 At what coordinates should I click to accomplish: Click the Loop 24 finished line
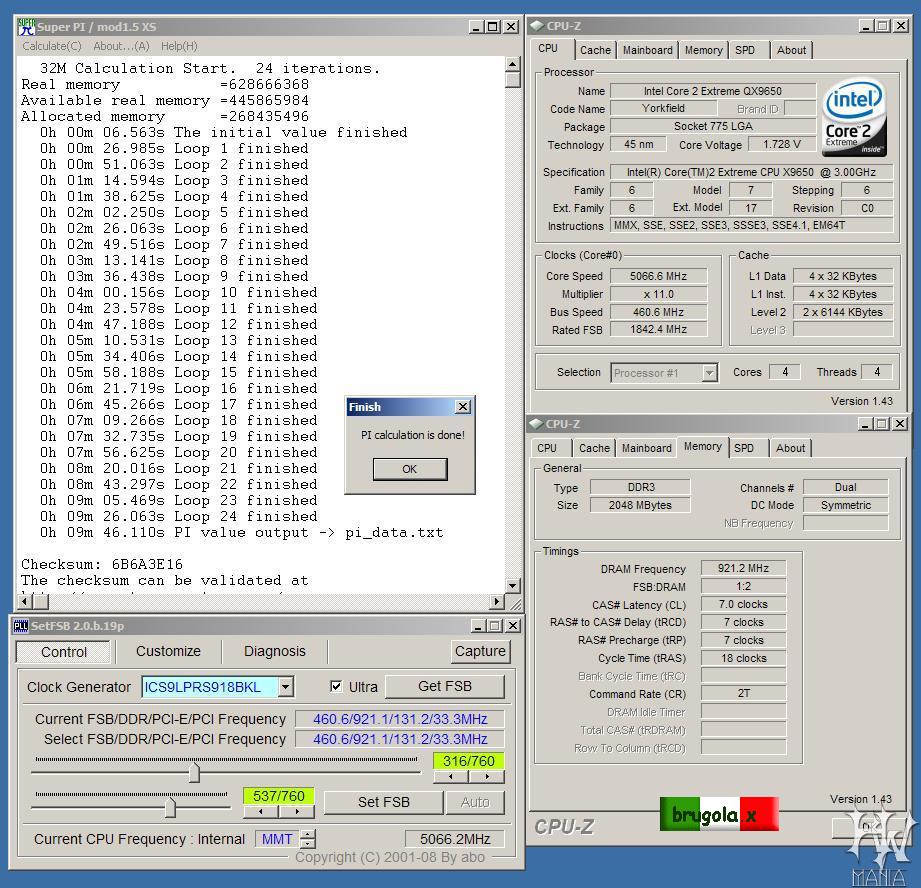click(179, 516)
